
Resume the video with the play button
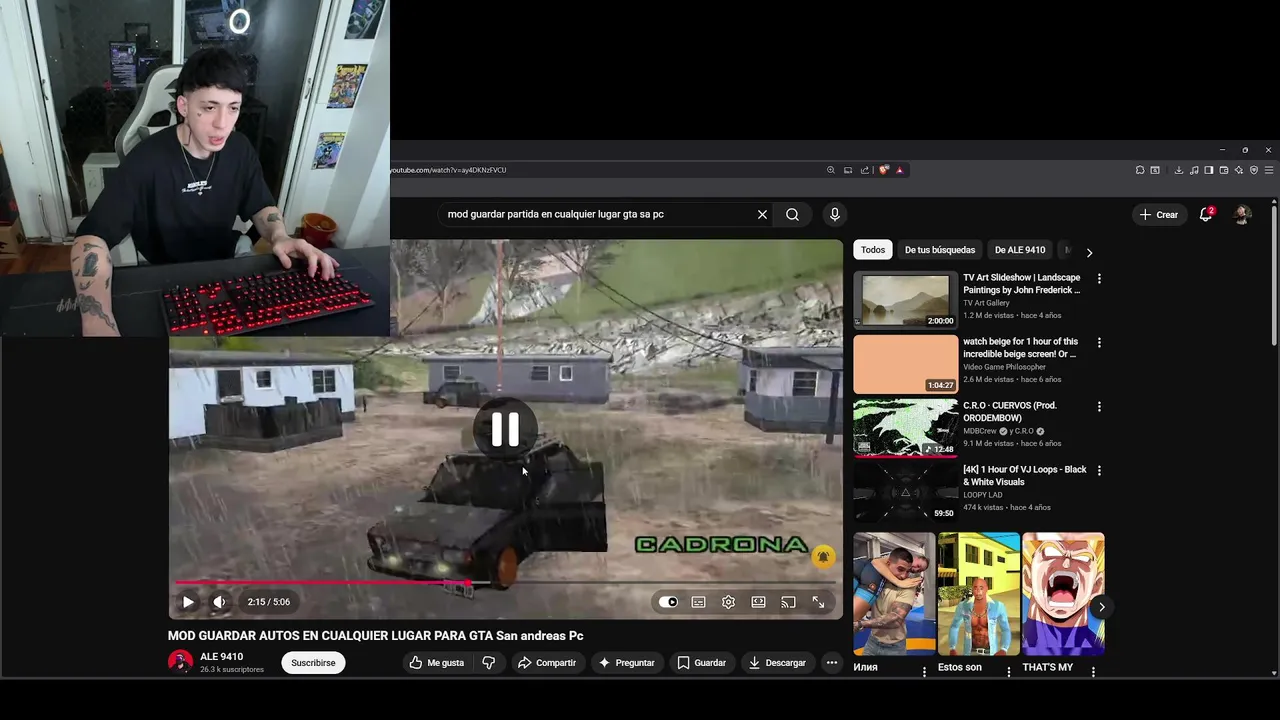(x=188, y=602)
